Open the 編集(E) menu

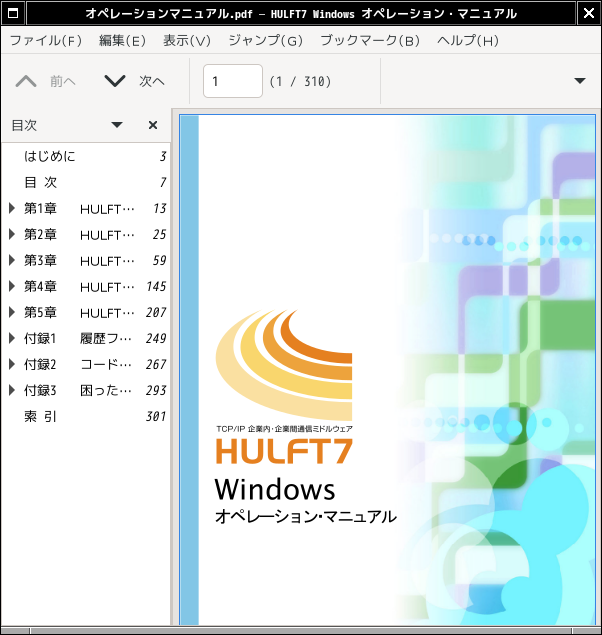[x=122, y=40]
